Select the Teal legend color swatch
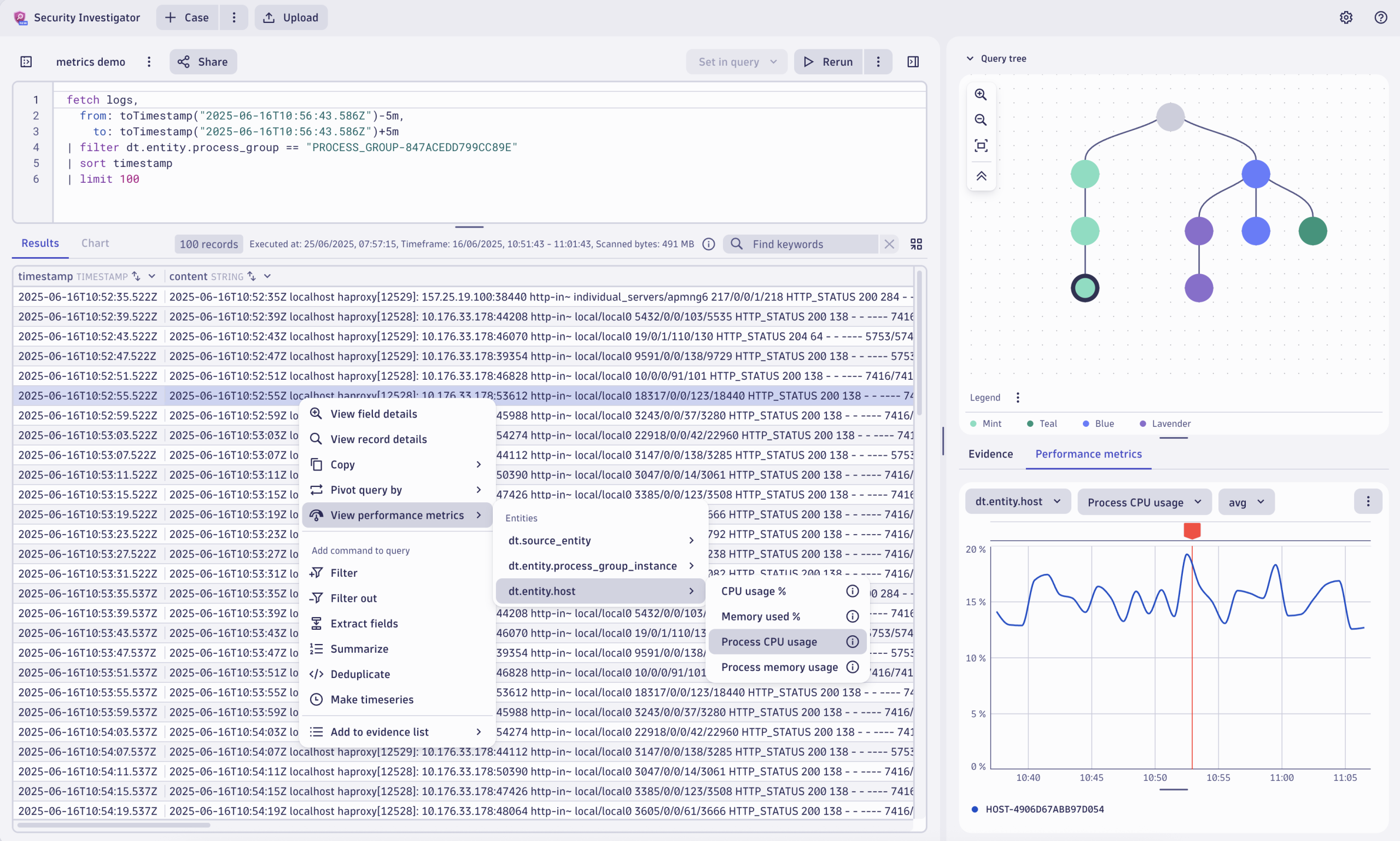 [1029, 424]
